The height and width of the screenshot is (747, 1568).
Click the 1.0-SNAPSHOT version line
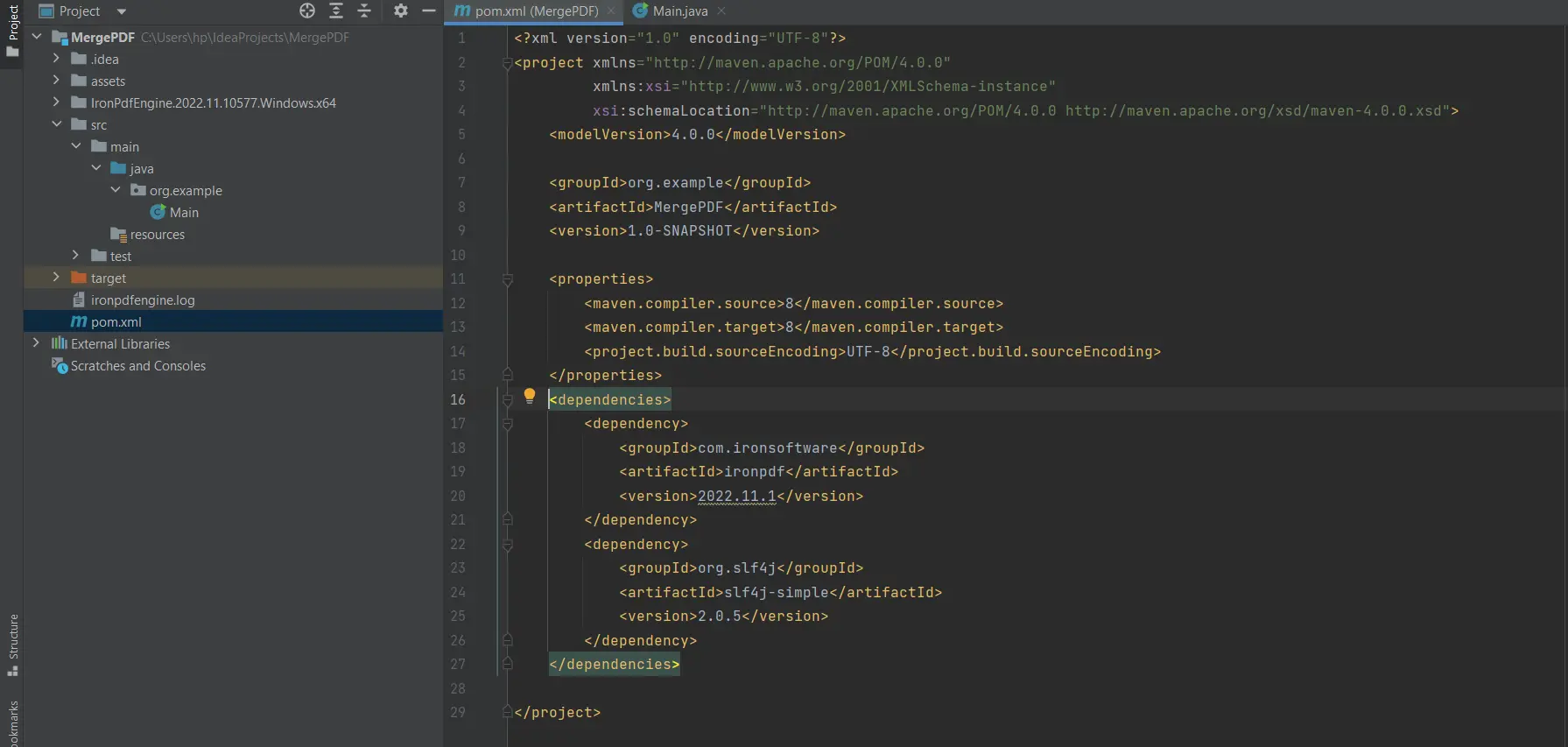(685, 231)
